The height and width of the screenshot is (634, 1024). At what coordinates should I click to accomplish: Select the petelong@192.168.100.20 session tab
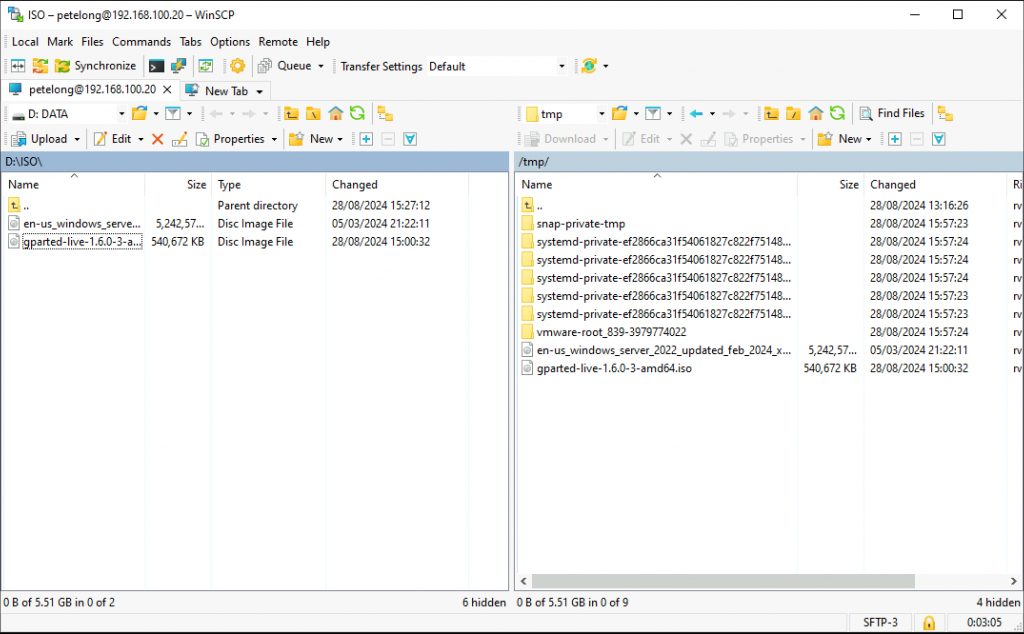91,90
